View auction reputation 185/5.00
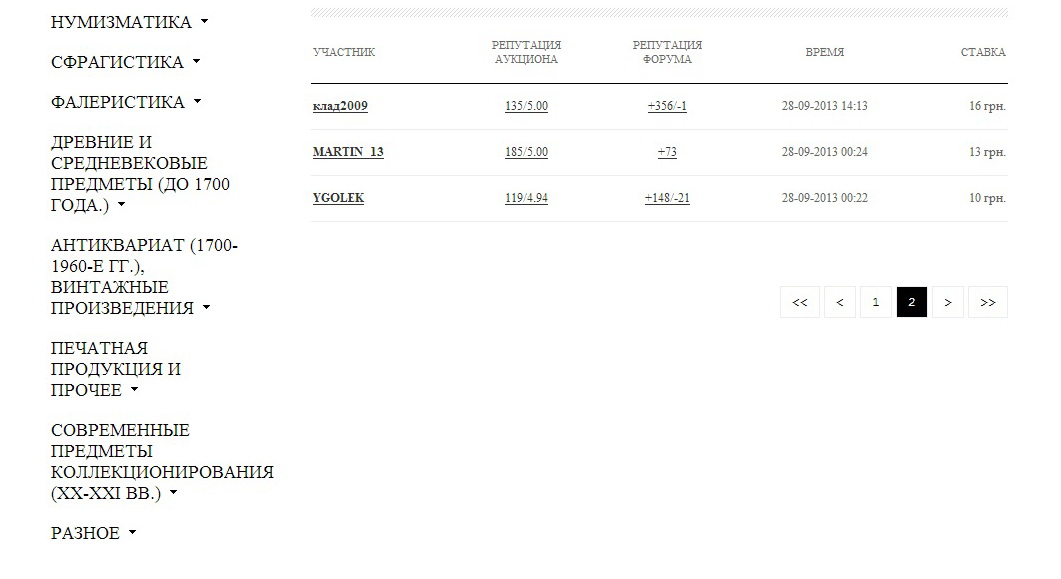The image size is (1061, 579). pos(526,152)
